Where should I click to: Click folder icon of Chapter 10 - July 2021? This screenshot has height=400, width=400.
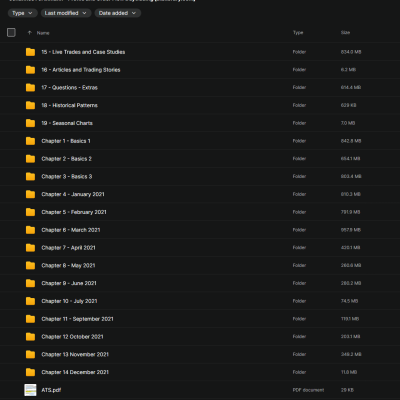click(x=30, y=301)
